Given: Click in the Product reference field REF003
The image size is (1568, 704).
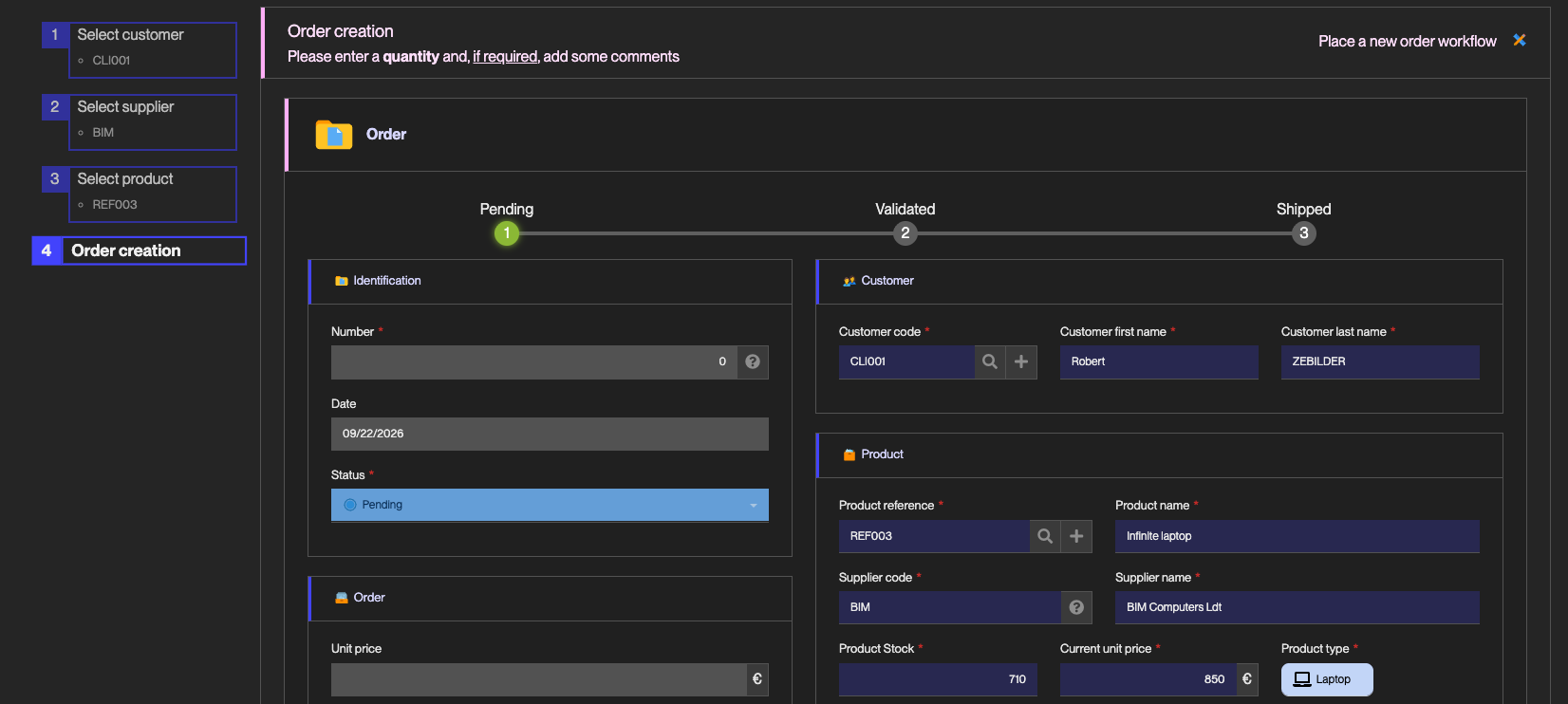Looking at the screenshot, I should coord(934,536).
